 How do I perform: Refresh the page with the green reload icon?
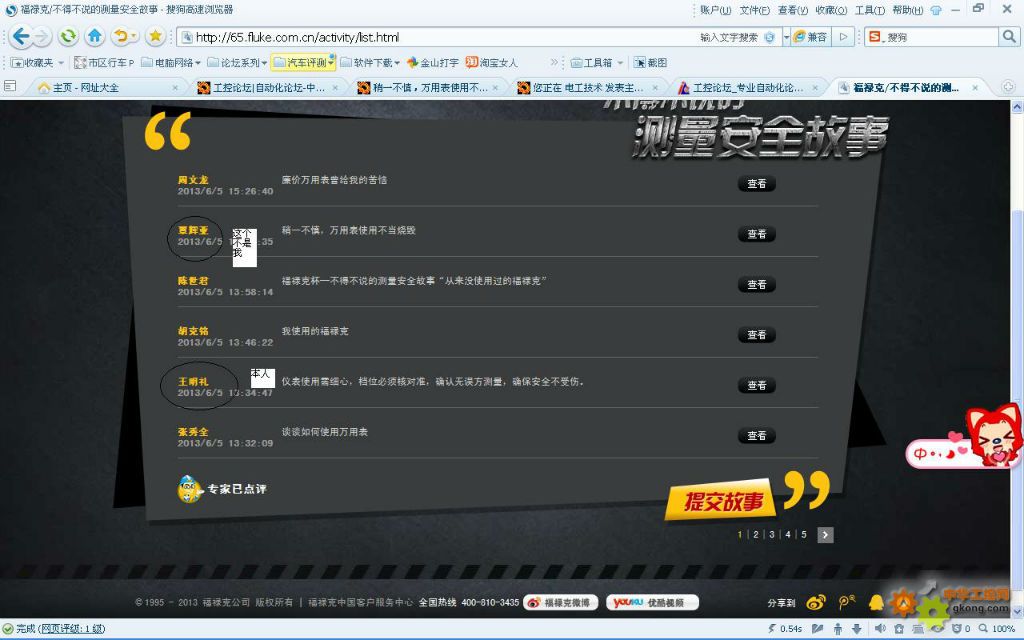pyautogui.click(x=68, y=37)
